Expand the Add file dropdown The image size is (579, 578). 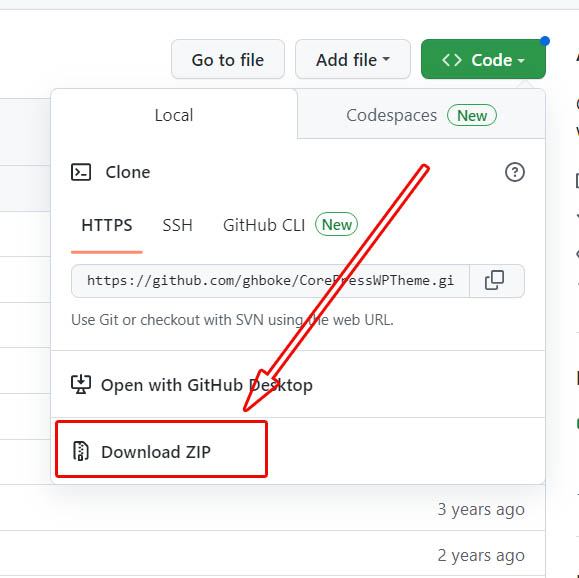(x=353, y=59)
